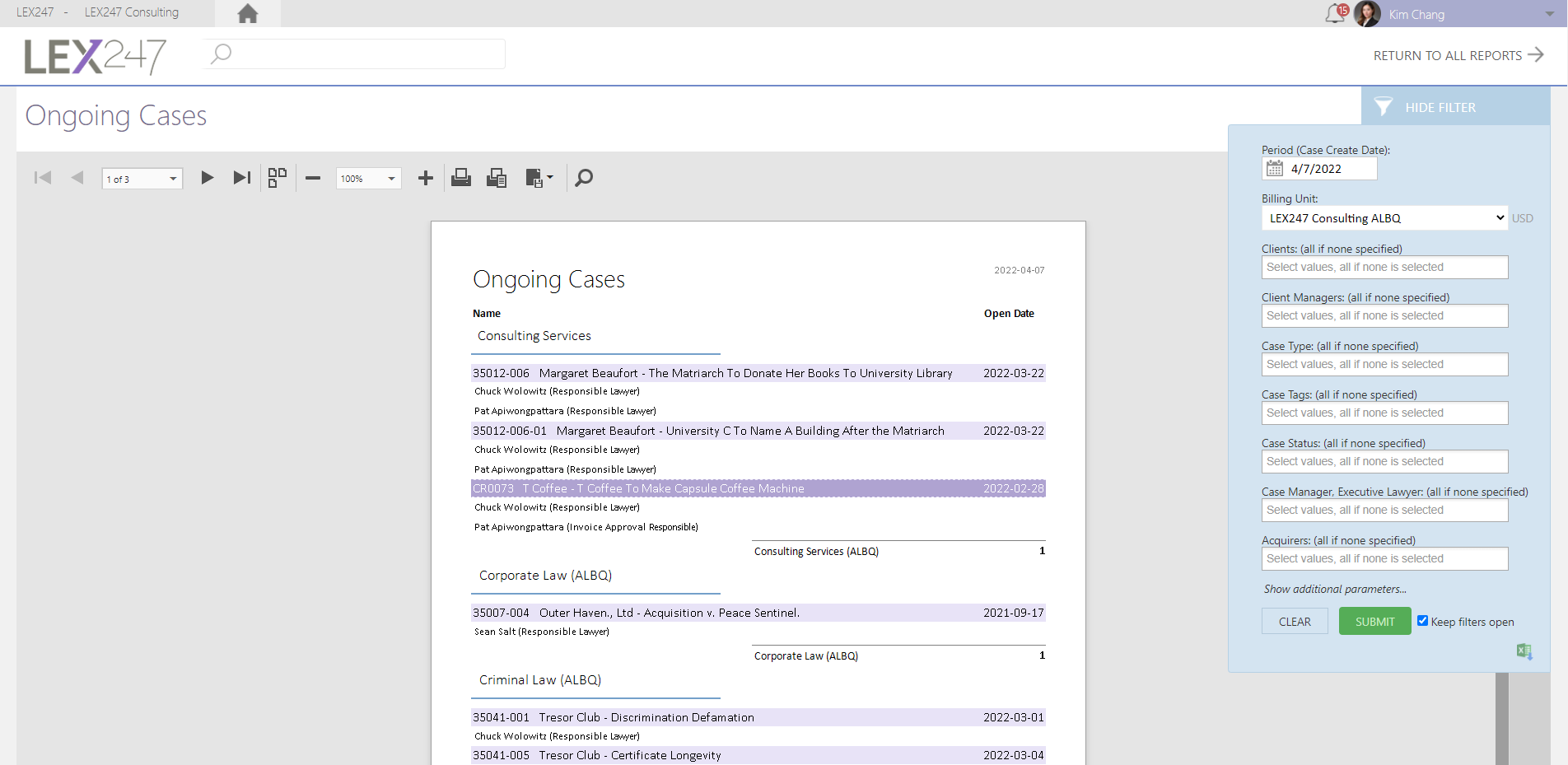Image resolution: width=1568 pixels, height=765 pixels.
Task: Zoom in the report
Action: tap(426, 178)
